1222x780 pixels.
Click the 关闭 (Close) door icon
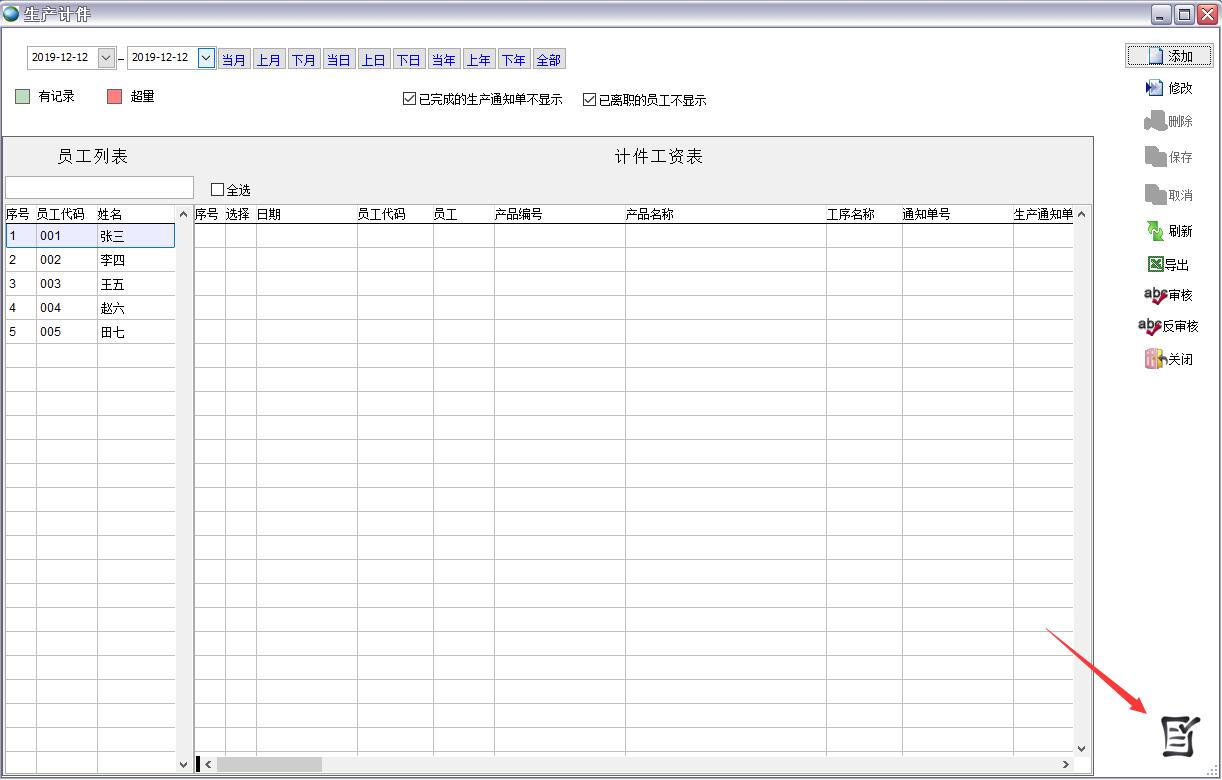1155,359
